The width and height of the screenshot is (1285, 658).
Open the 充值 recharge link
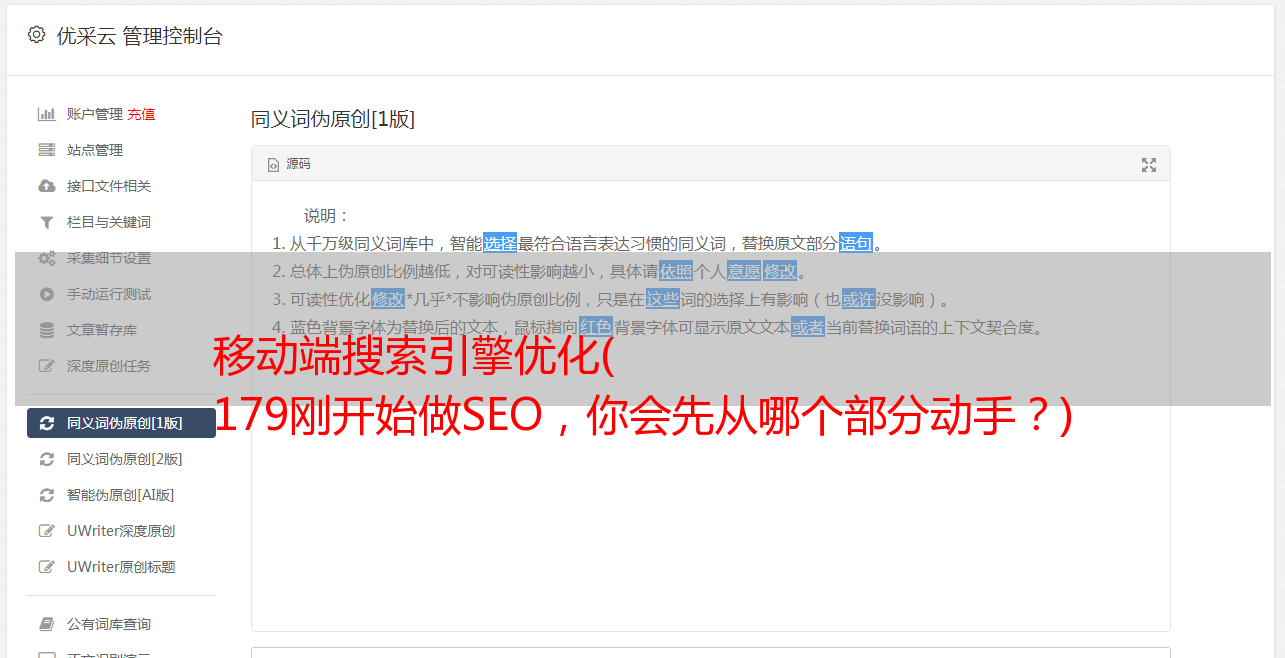tap(141, 114)
